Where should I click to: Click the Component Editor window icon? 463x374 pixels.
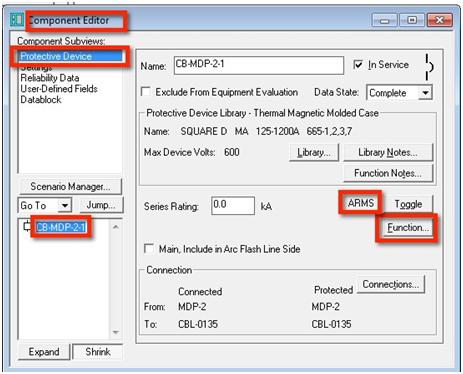click(16, 20)
